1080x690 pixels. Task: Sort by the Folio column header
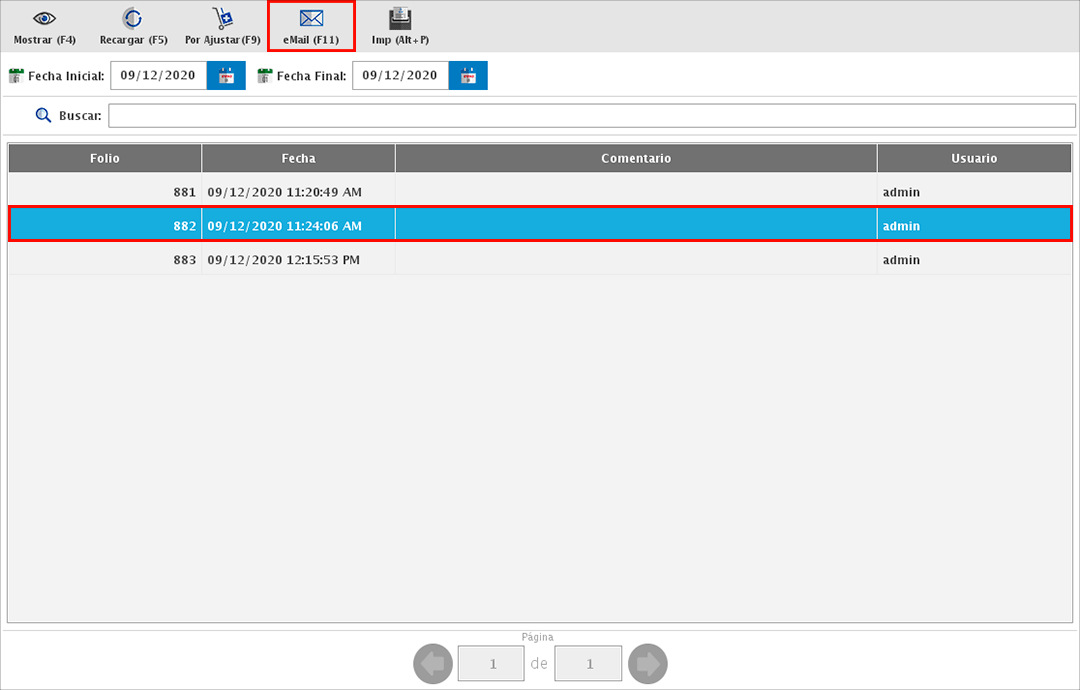click(x=105, y=158)
